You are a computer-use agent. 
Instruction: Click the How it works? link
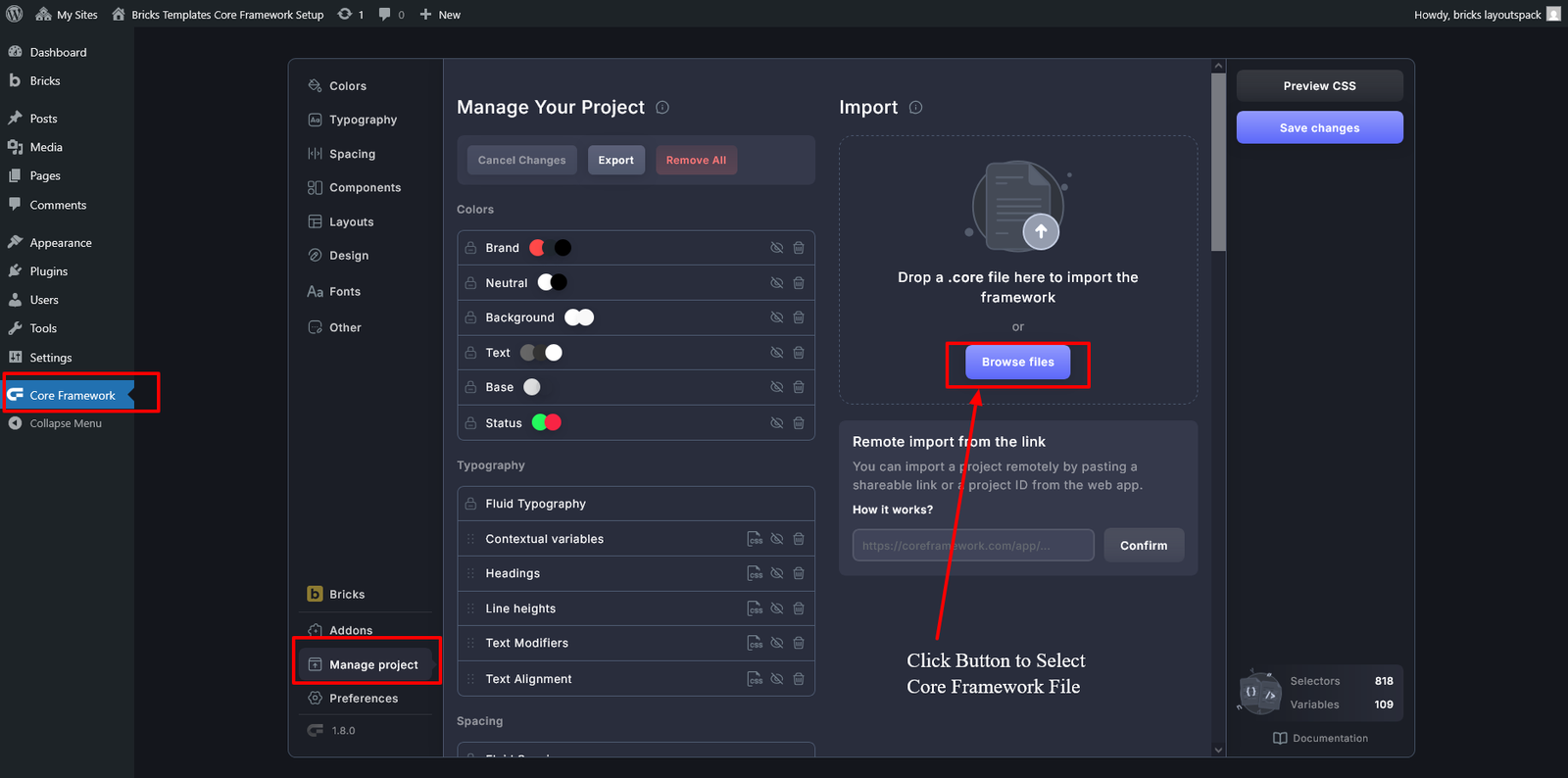click(893, 510)
